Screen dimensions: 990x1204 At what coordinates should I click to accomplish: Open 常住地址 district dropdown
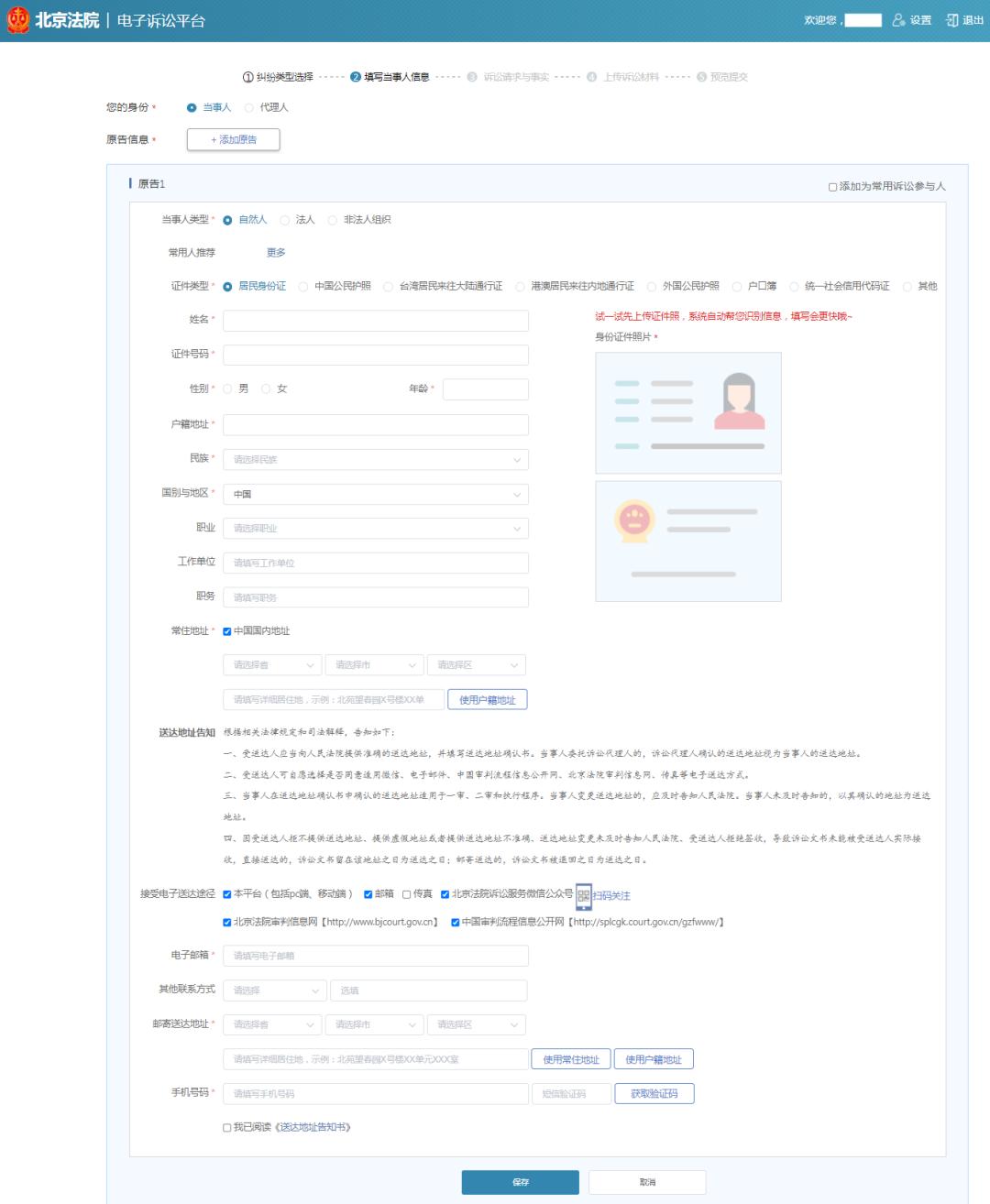pos(477,665)
